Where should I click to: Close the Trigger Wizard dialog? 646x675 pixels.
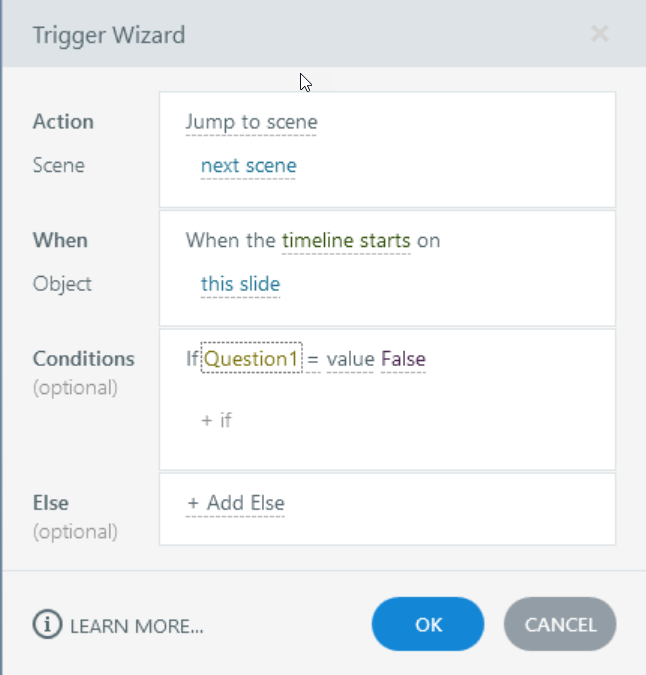600,34
